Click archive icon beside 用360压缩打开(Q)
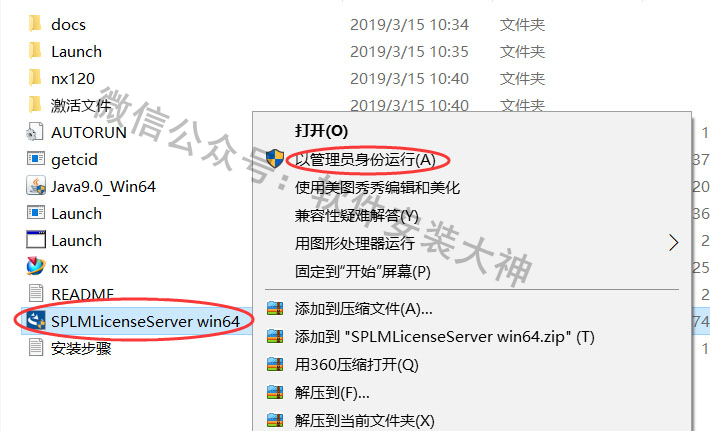710x431 pixels. coord(275,364)
